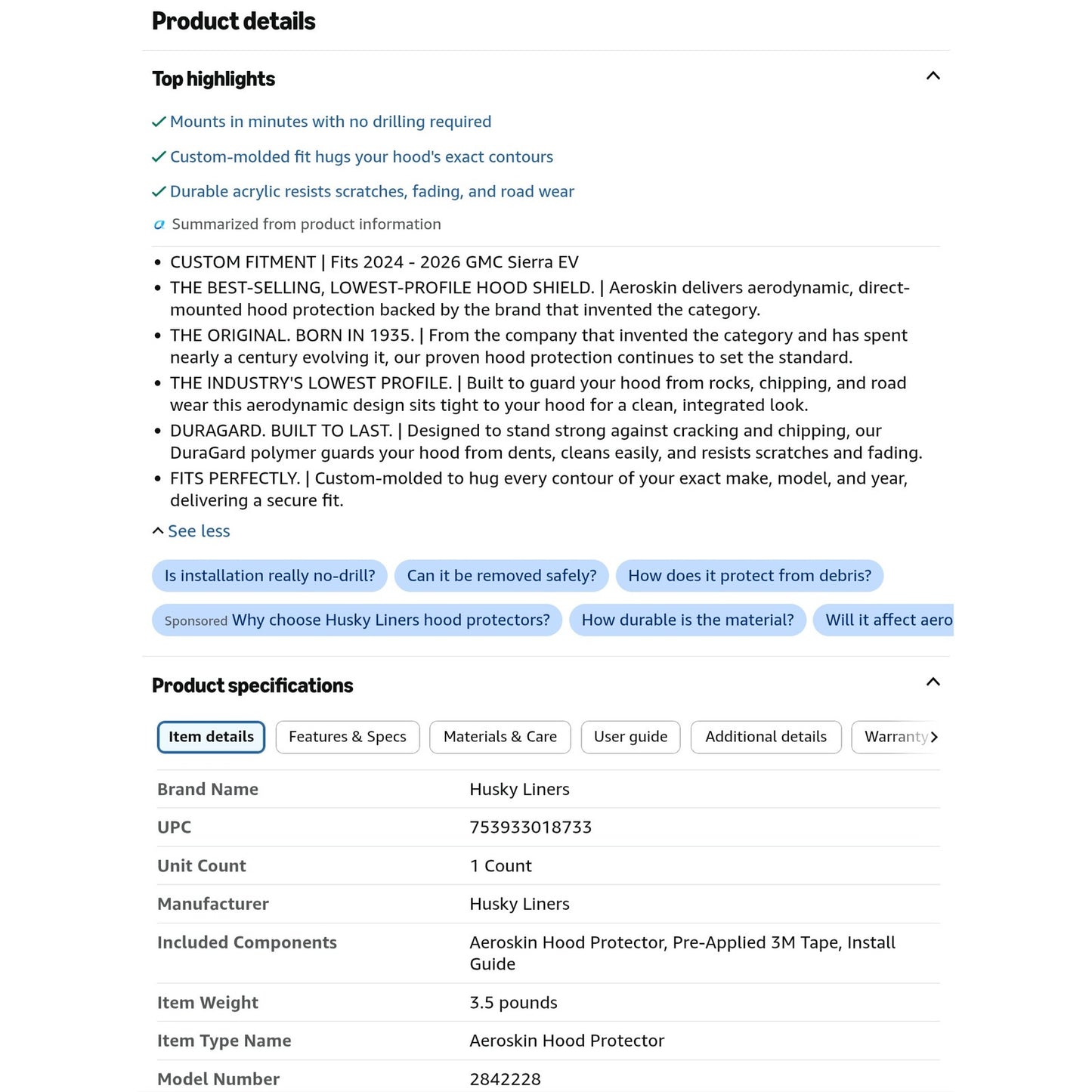Ask 'Can it be removed safely?'
Screen dimensions: 1092x1092
point(502,576)
